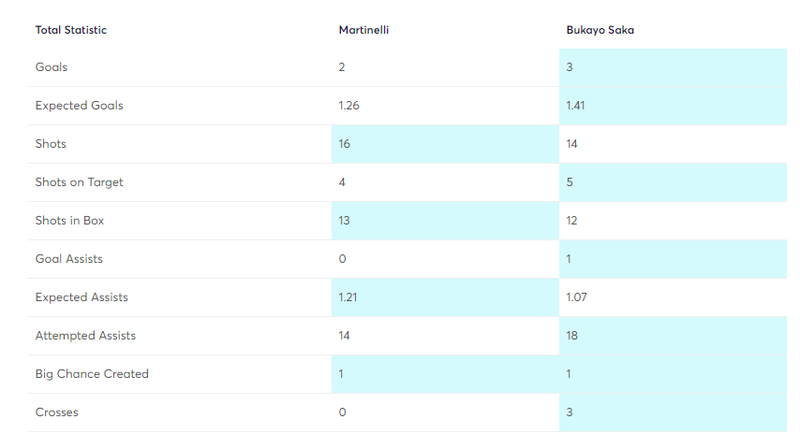The width and height of the screenshot is (800, 434).
Task: Click Martinelli's Shots in Box value 13
Action: coord(344,220)
